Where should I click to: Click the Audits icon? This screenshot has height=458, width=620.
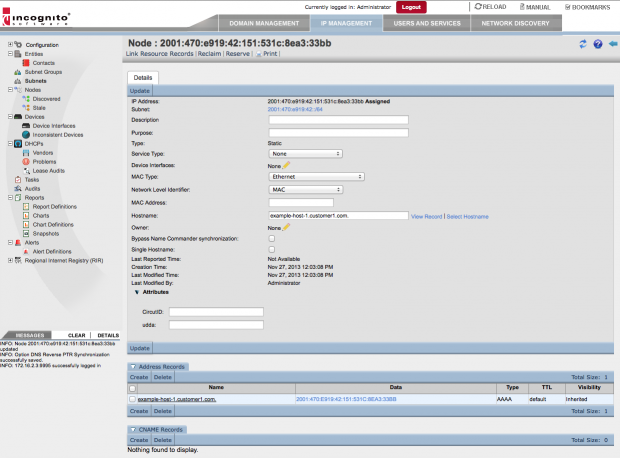coord(18,189)
